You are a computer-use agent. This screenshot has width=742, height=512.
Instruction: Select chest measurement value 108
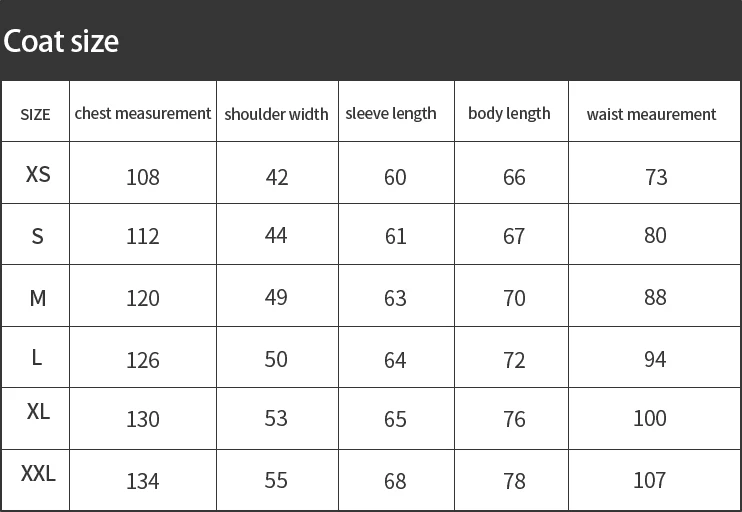click(143, 177)
